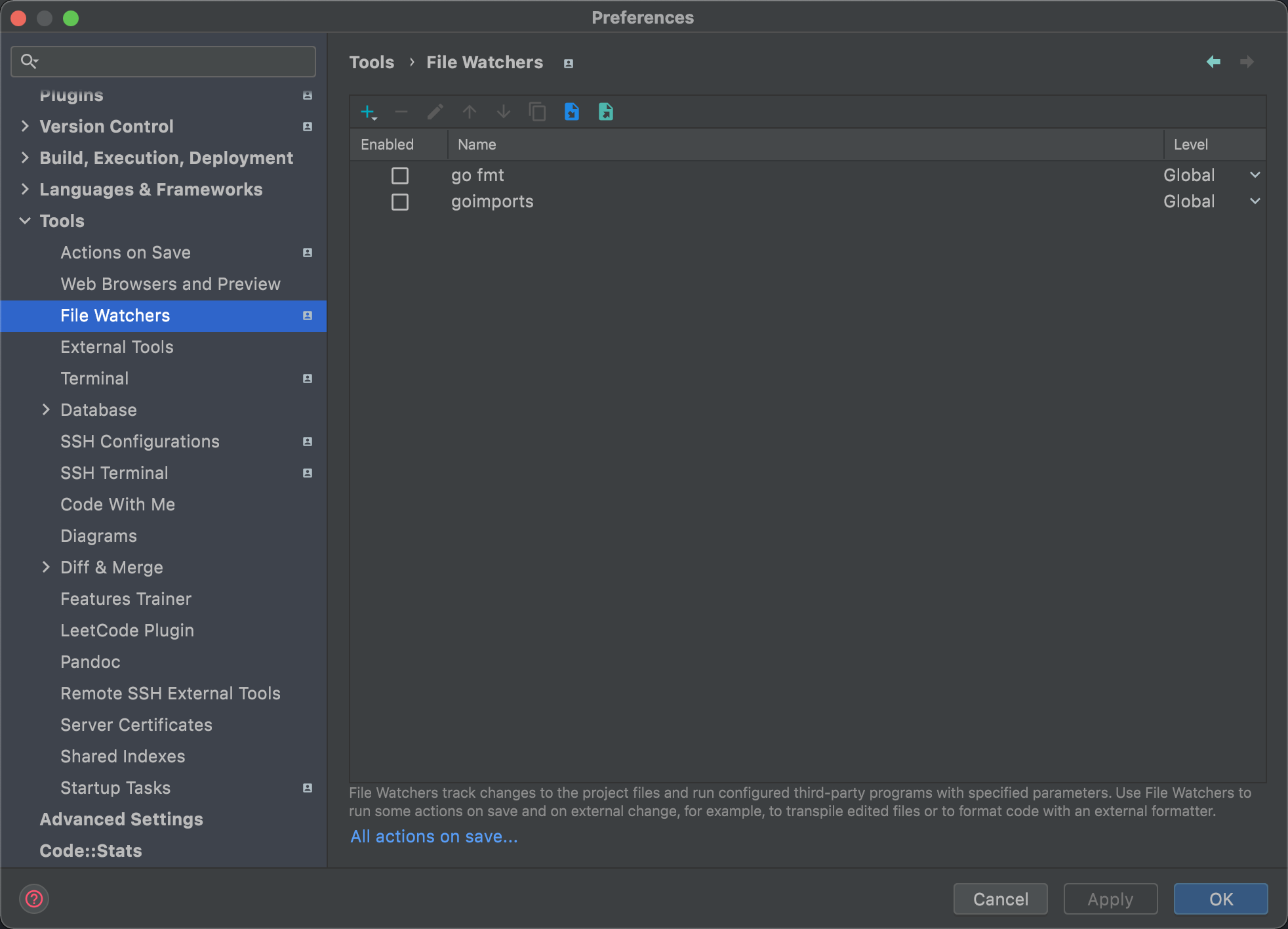The width and height of the screenshot is (1288, 929).
Task: Click the project-level icon beside File Watchers heading
Action: click(x=569, y=64)
